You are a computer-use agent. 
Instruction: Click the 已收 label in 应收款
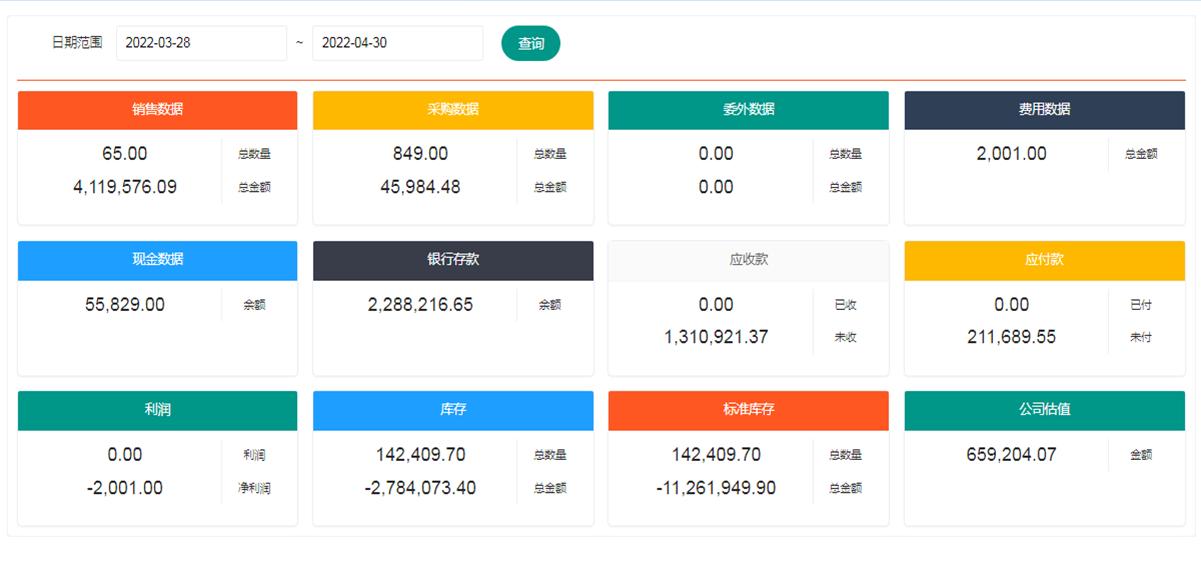point(846,305)
